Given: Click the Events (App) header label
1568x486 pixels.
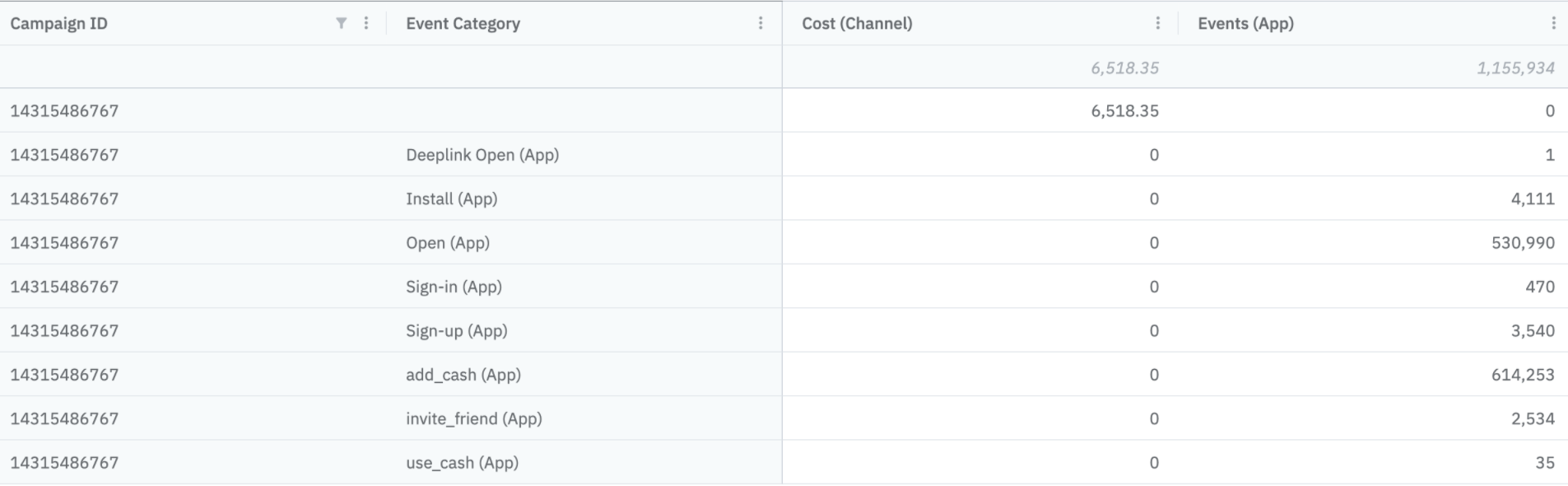Looking at the screenshot, I should click(x=1245, y=23).
